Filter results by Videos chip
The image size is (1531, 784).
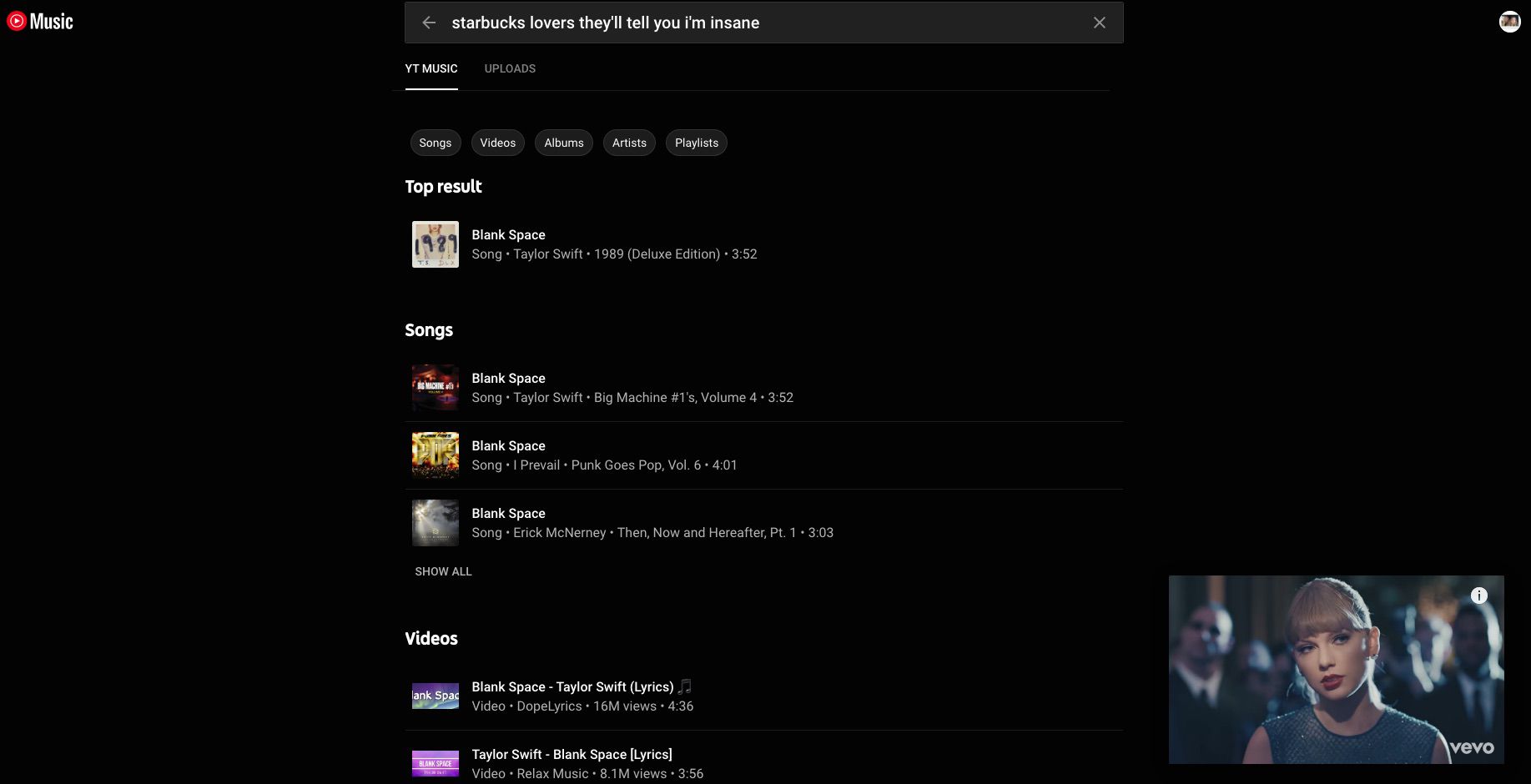pos(498,143)
